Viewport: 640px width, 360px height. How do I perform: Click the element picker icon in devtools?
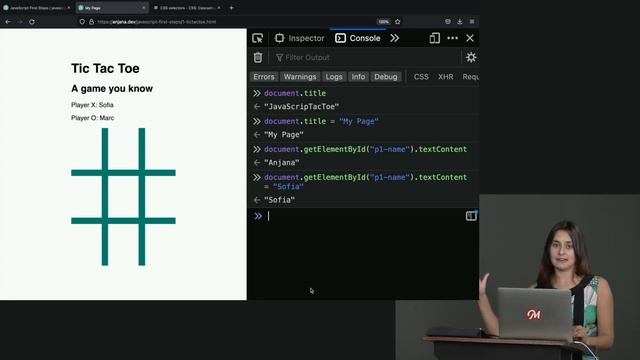(258, 38)
